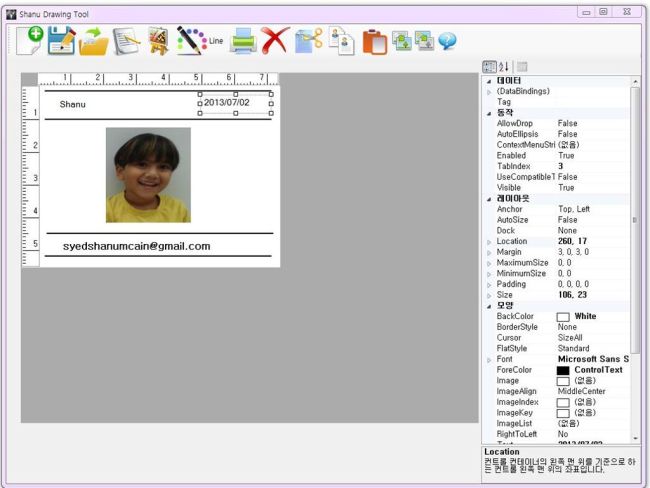Screen dimensions: 650x488
Task: Click the ImageAlign value MiddleCenter
Action: [581, 392]
